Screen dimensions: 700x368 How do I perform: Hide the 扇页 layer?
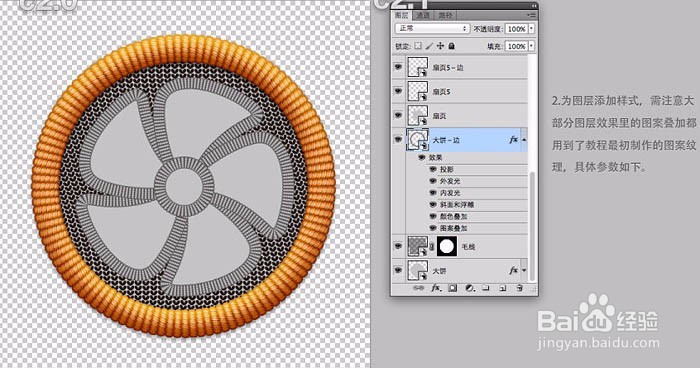(x=398, y=115)
